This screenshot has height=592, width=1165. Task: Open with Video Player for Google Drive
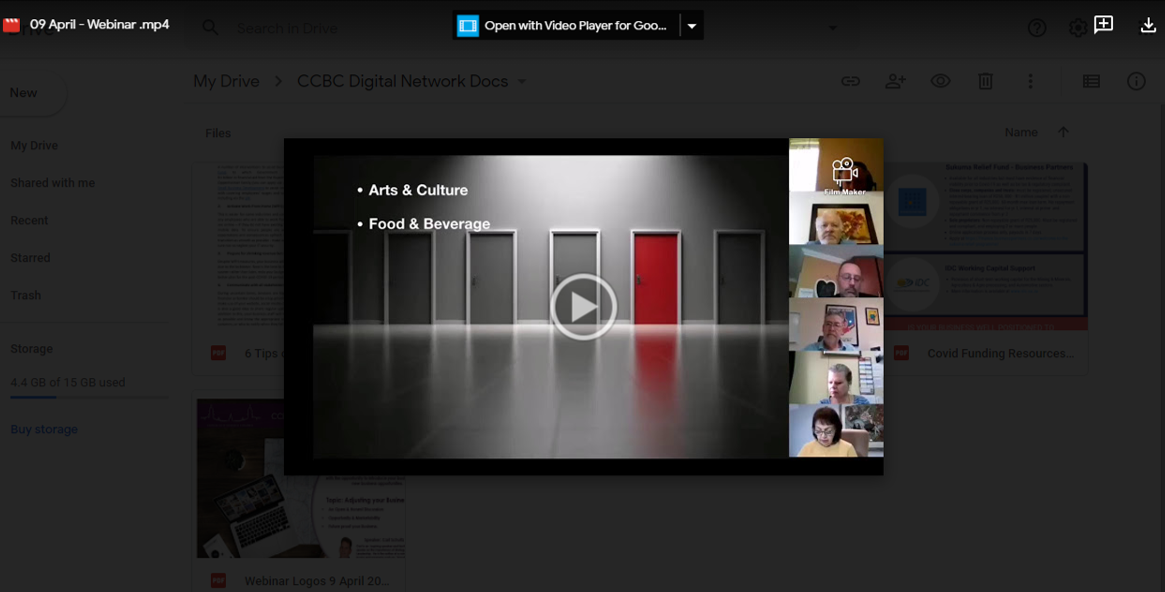[565, 26]
